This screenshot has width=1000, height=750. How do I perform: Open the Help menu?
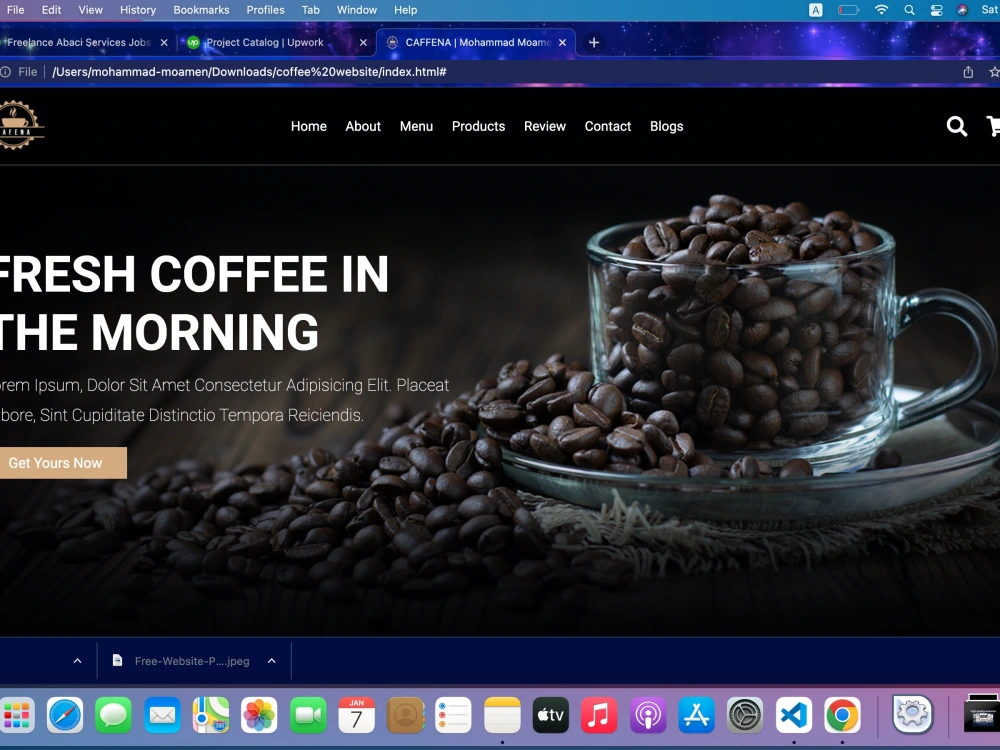point(405,10)
